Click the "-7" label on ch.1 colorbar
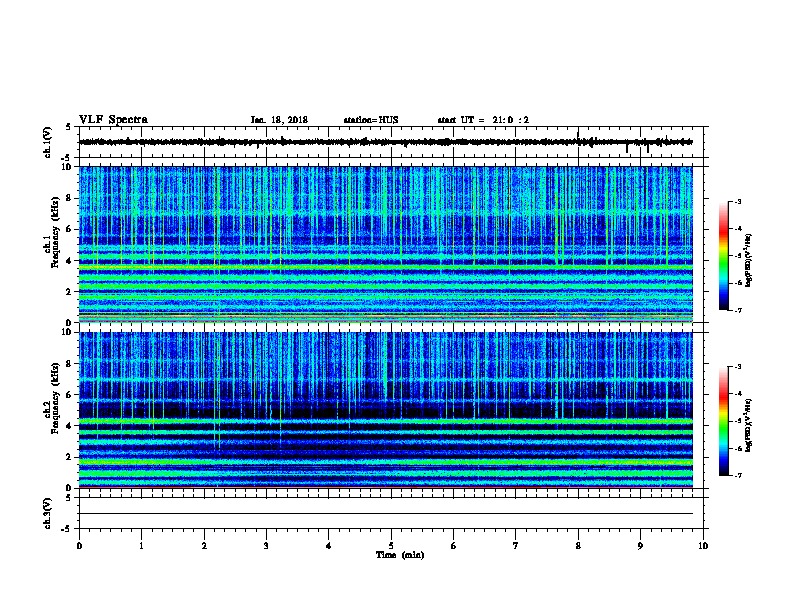Viewport: 792px width, 612px height. 737,310
